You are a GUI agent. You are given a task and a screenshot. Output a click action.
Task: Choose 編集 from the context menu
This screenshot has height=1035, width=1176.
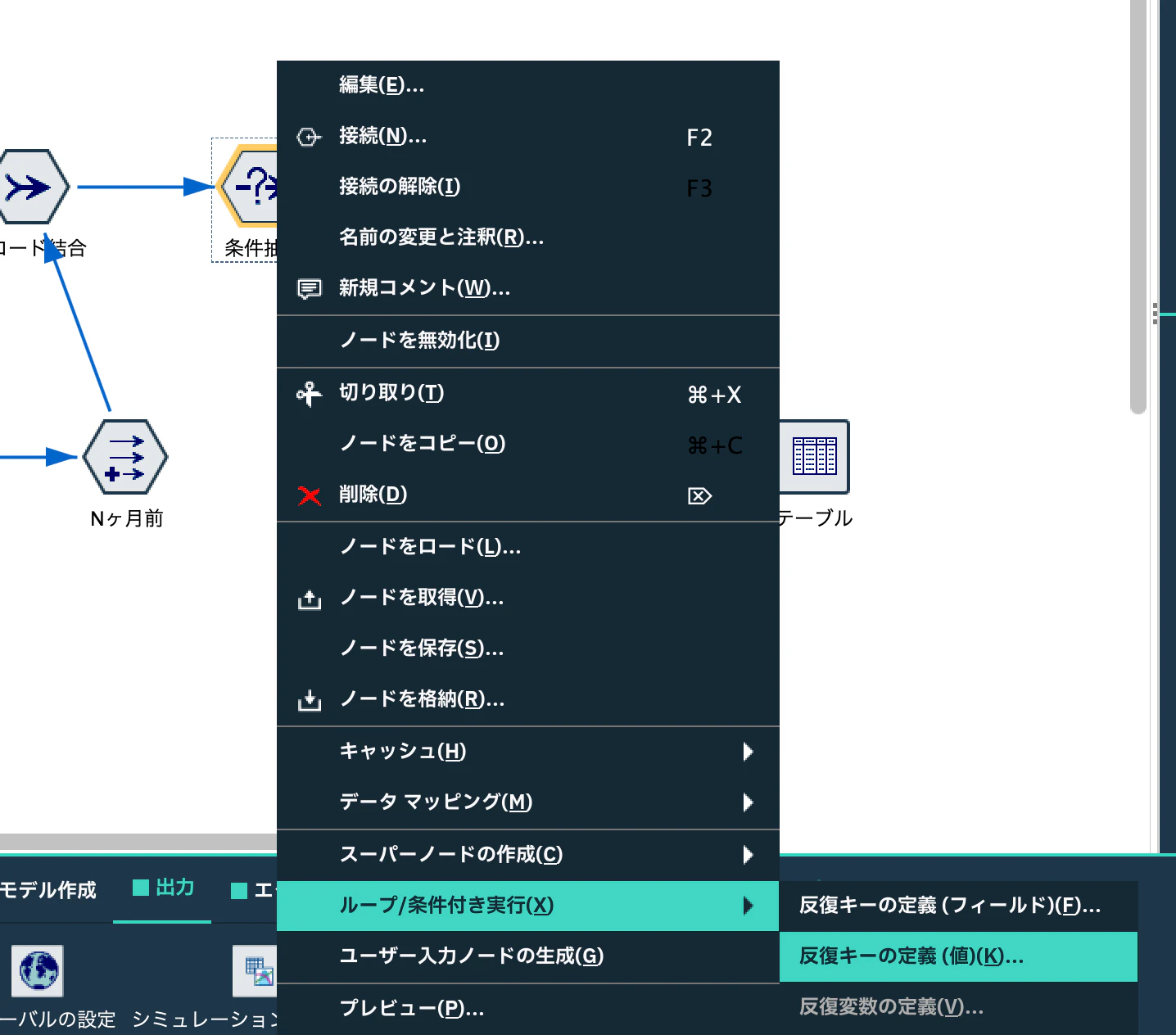click(379, 84)
